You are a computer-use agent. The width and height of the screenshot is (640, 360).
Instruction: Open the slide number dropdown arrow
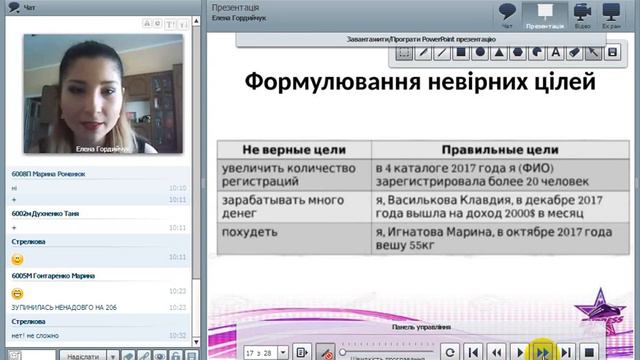tap(282, 352)
